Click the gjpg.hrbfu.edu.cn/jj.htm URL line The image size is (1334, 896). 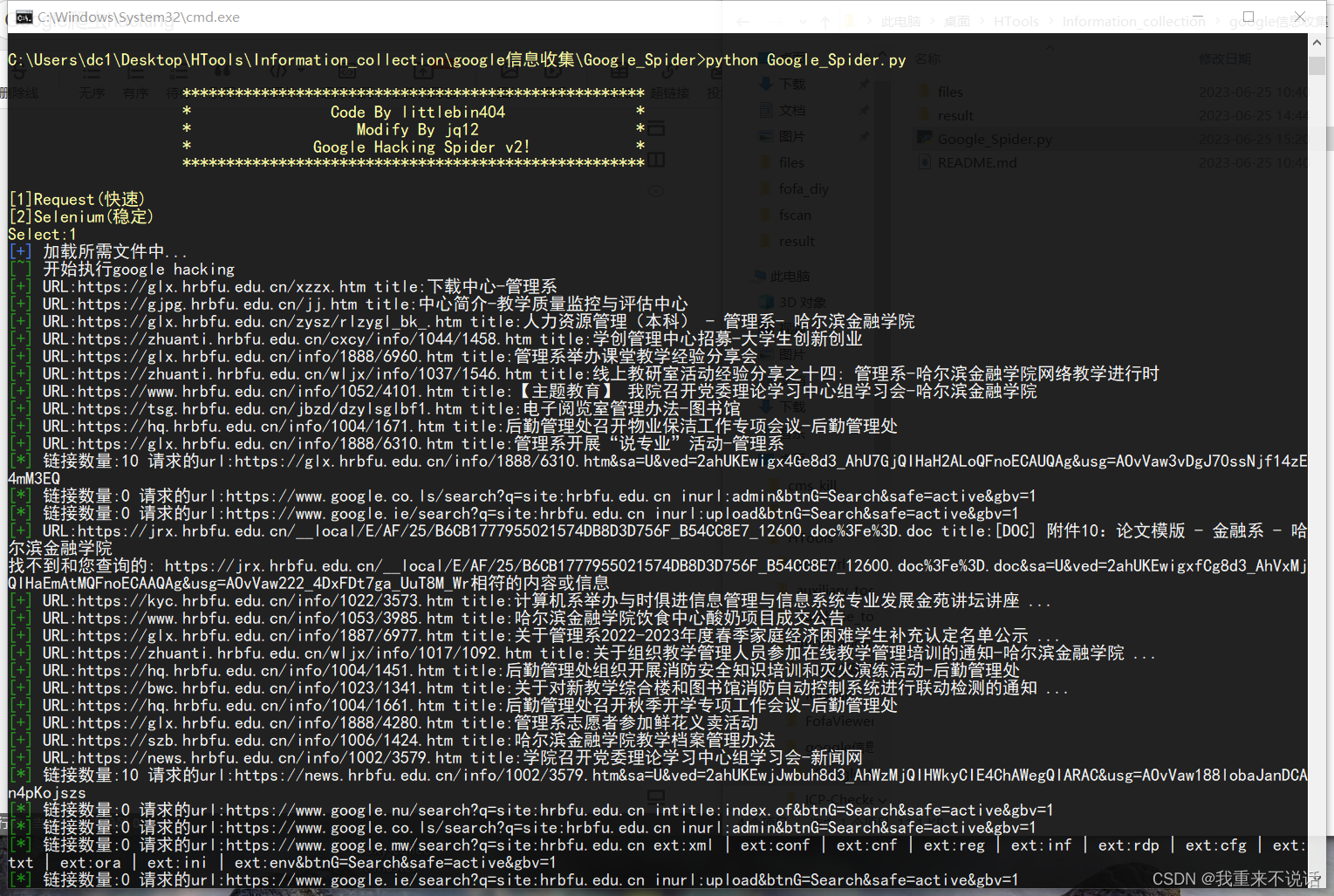pos(348,304)
